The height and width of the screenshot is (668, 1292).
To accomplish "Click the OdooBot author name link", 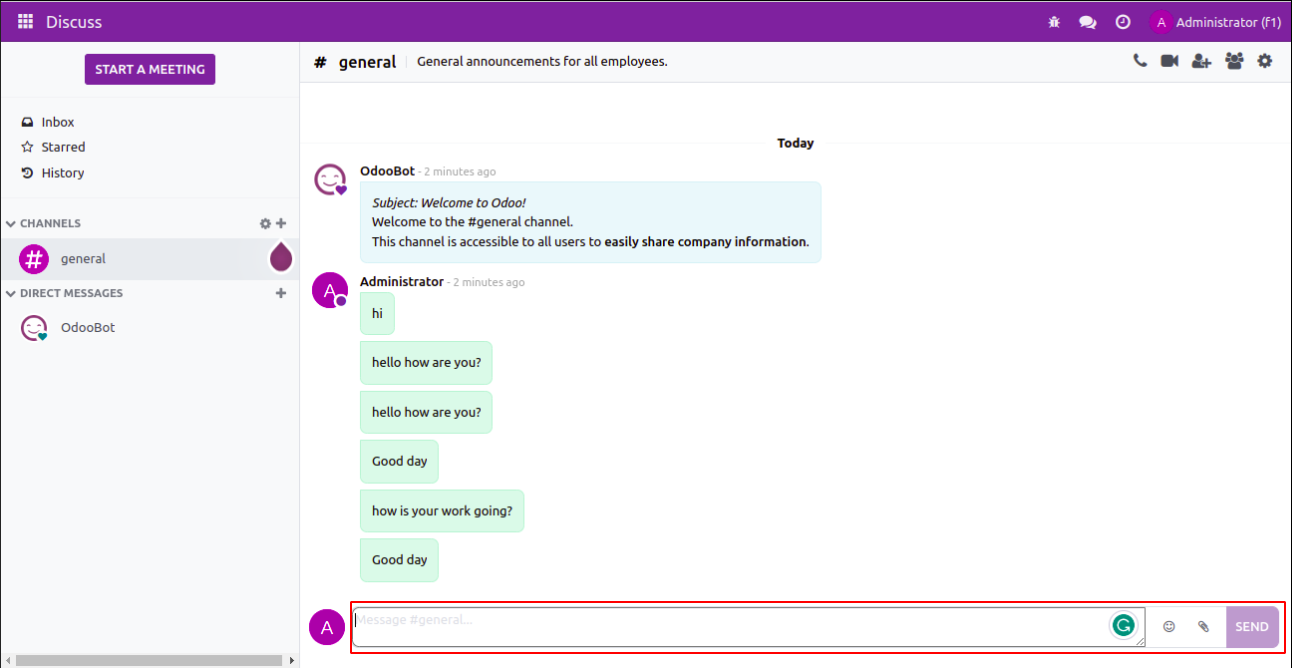I will [x=387, y=171].
